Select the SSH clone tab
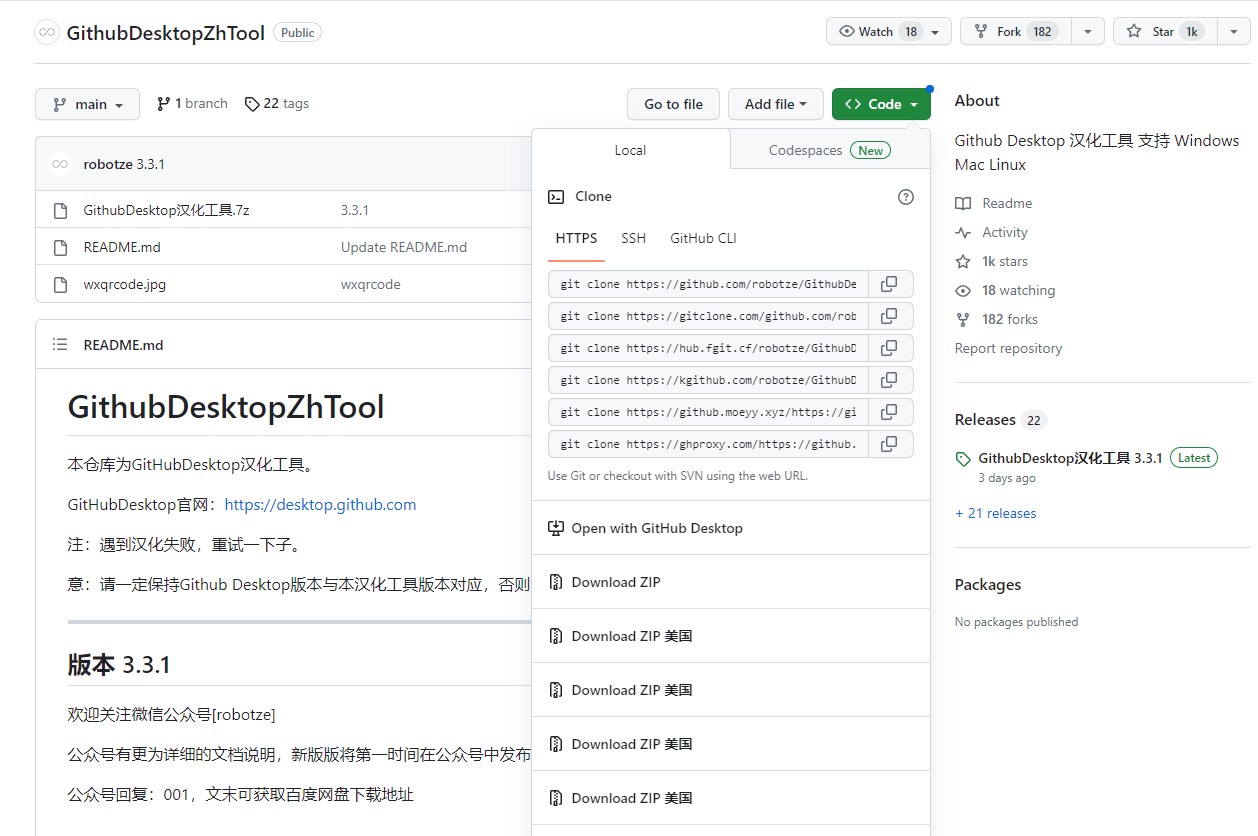This screenshot has width=1258, height=836. tap(633, 238)
